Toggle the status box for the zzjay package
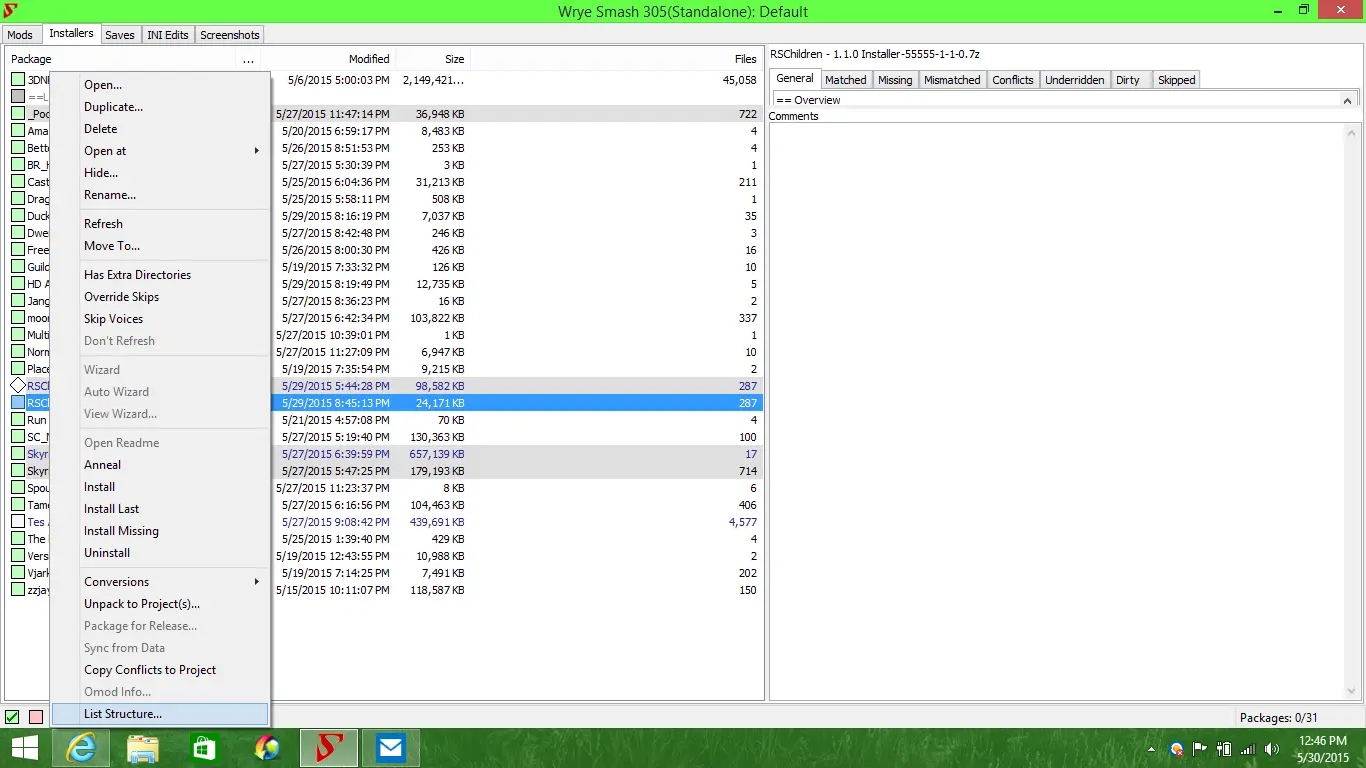The height and width of the screenshot is (768, 1366). coord(18,590)
